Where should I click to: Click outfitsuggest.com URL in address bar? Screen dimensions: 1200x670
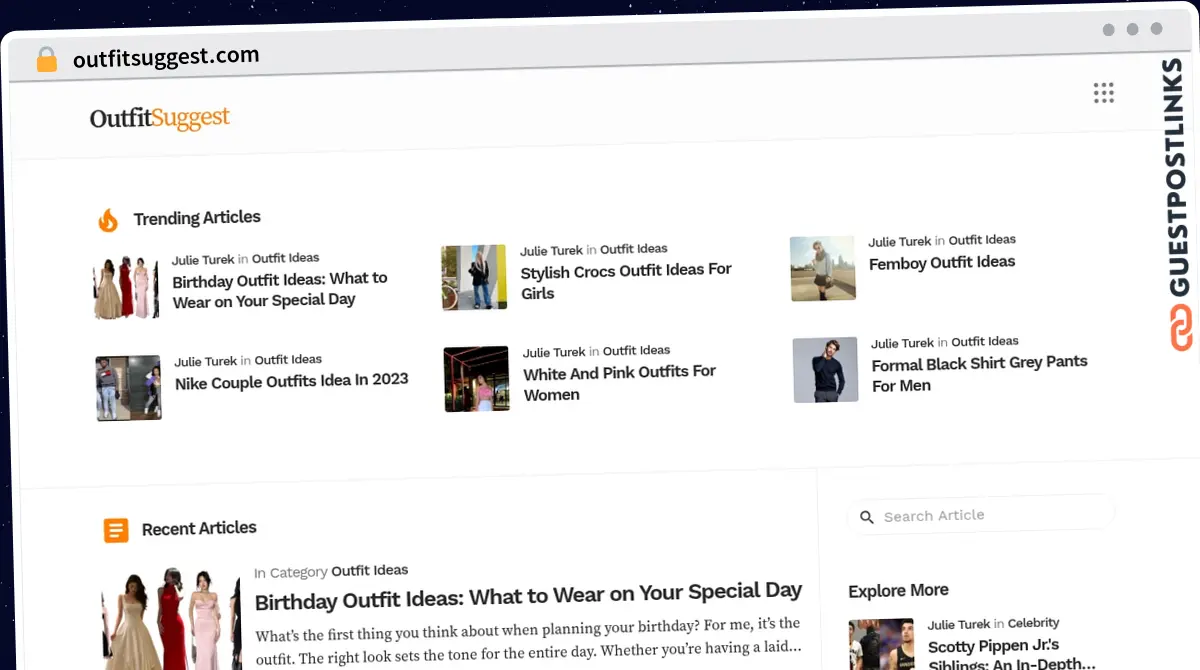coord(166,57)
